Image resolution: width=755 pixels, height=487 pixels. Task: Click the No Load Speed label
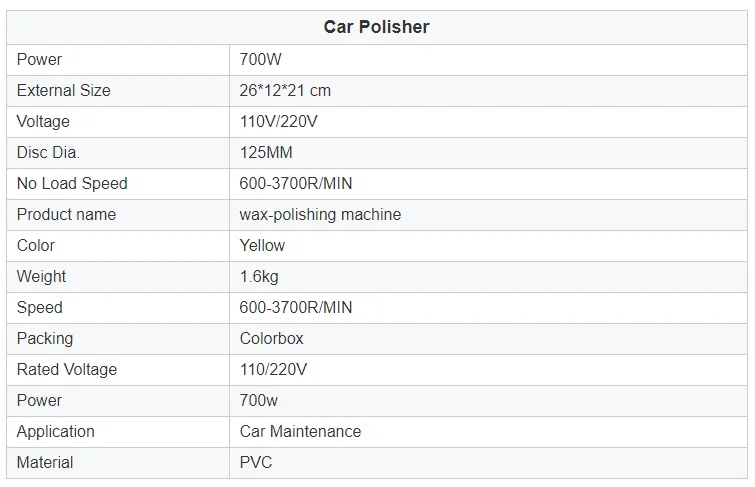tap(72, 183)
